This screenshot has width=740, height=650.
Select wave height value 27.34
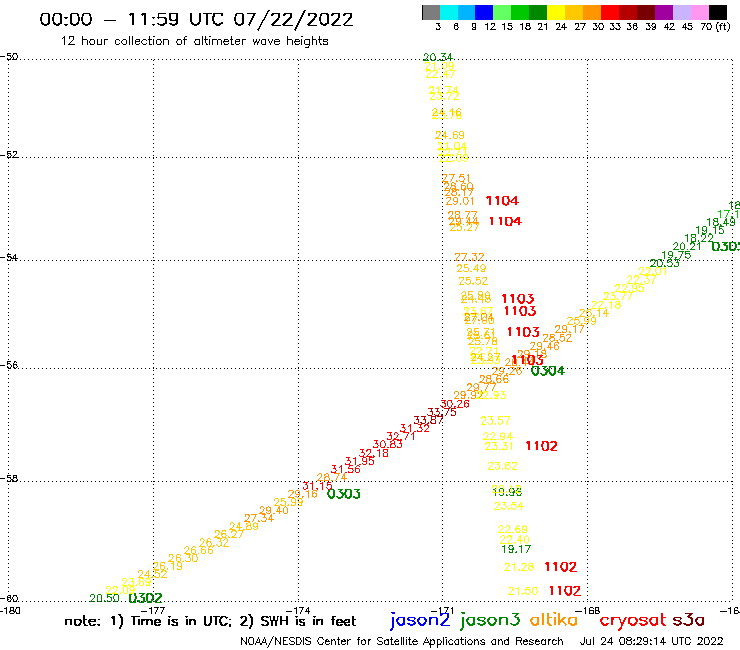coord(259,518)
